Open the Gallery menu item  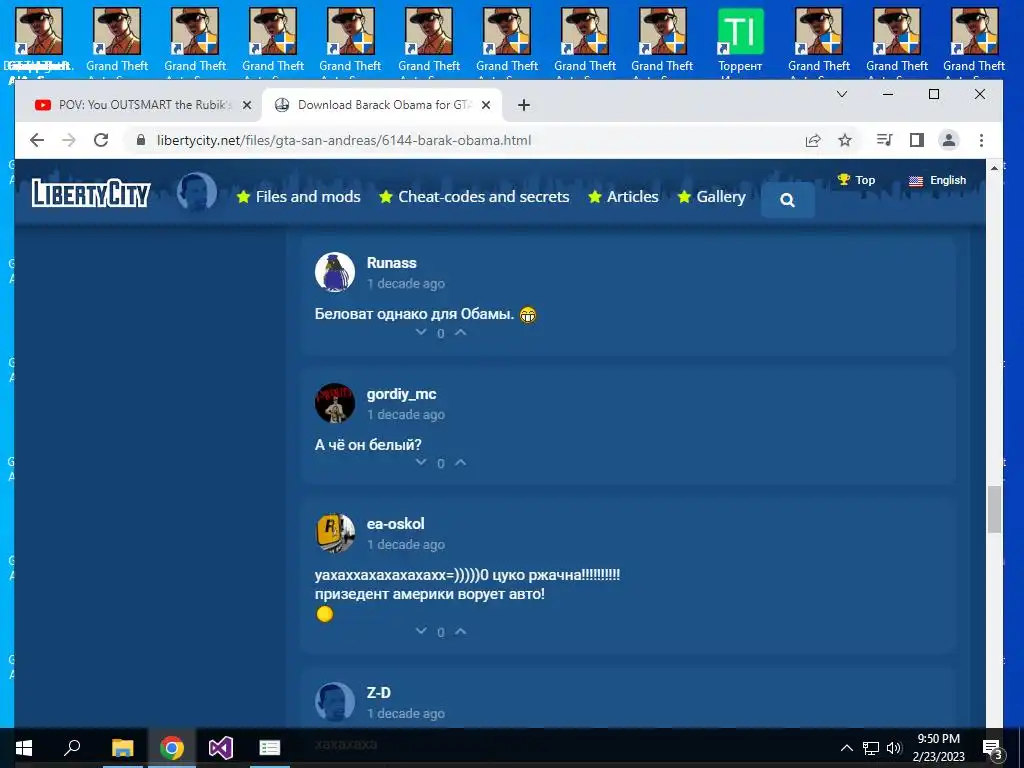(x=711, y=197)
